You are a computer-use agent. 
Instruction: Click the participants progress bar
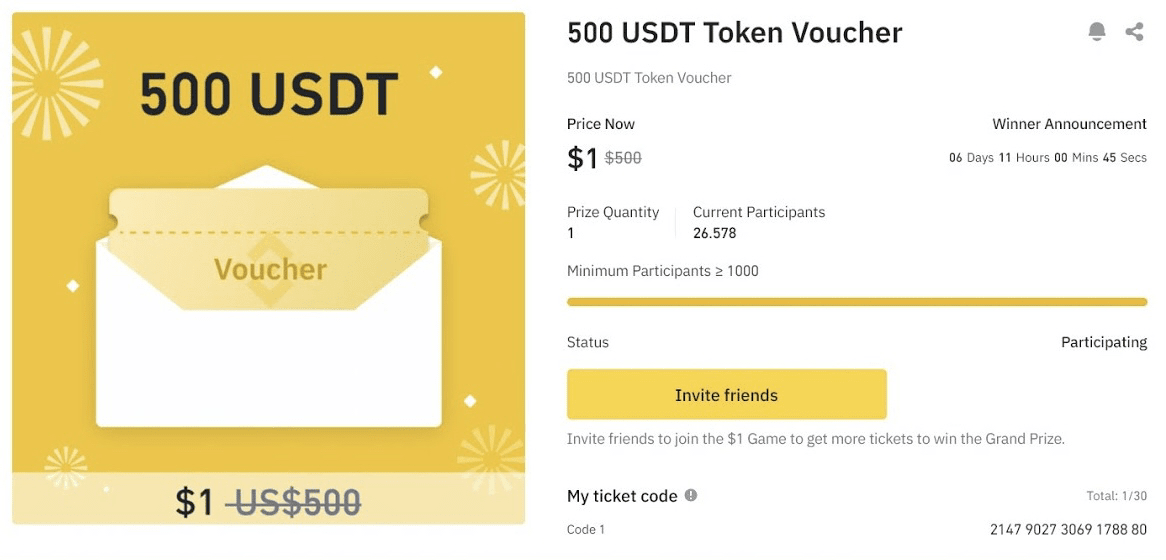pos(856,301)
